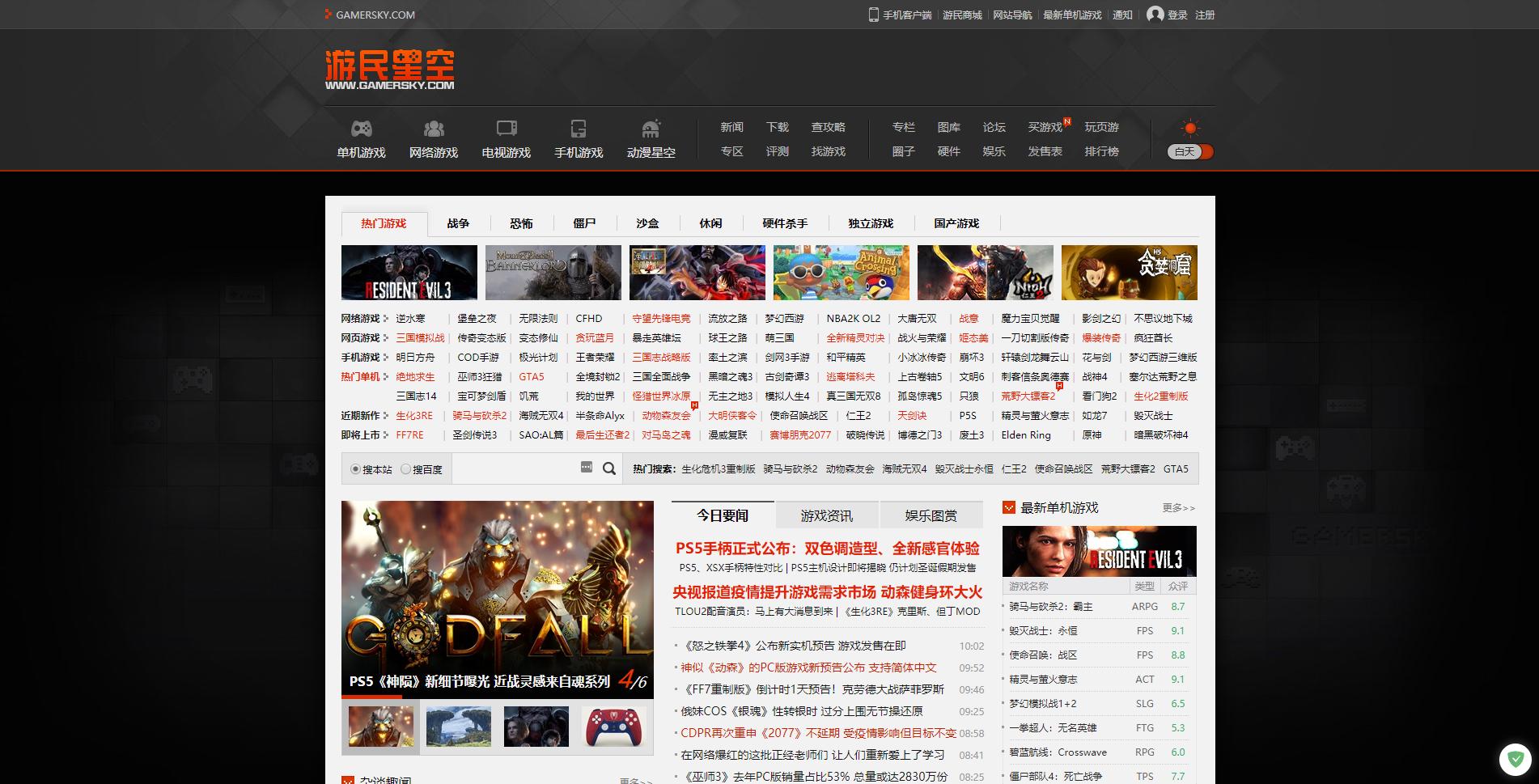Open the 买游戏 navigation link
Screen dimensions: 1539x784
tap(1045, 127)
